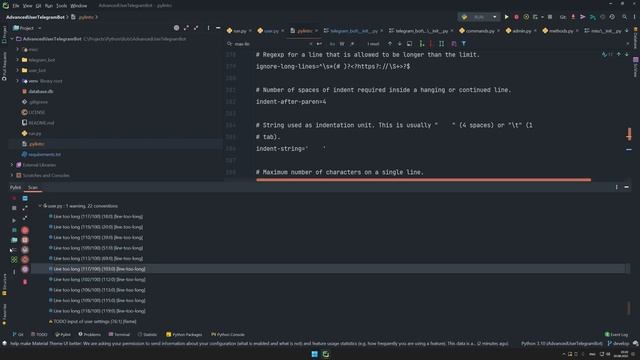
Task: Collapse all Pylint scan results
Action: pyautogui.click(x=25, y=219)
